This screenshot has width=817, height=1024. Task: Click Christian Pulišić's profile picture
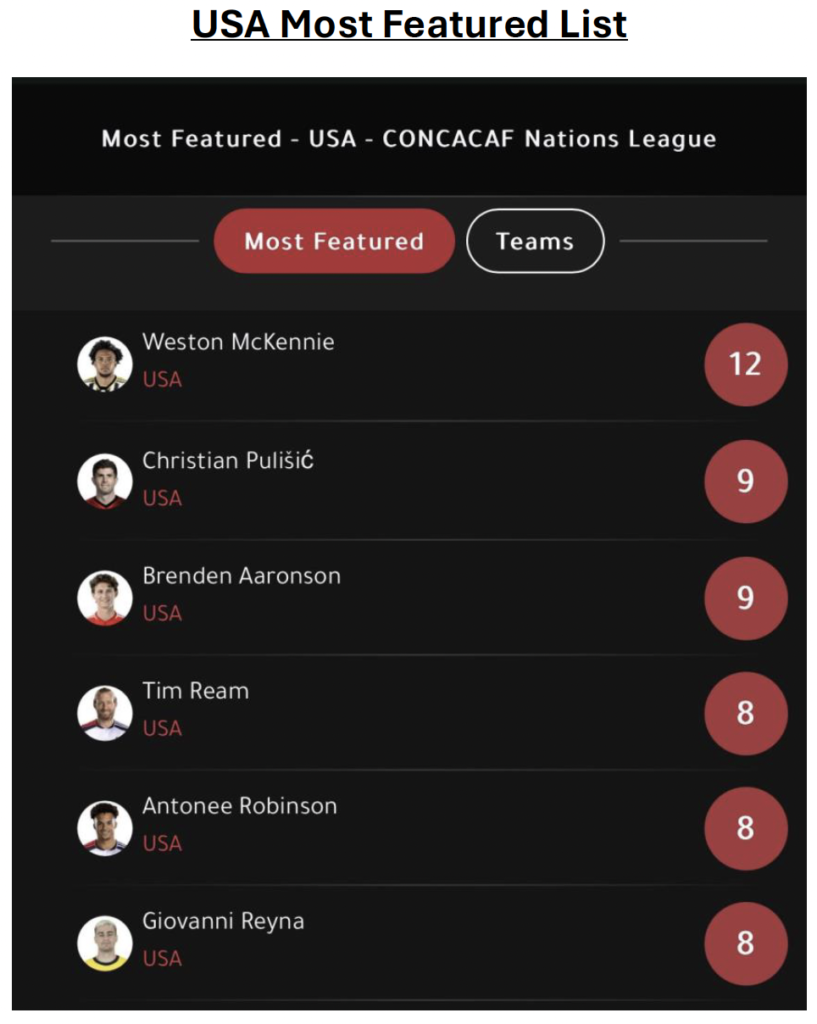pos(104,481)
